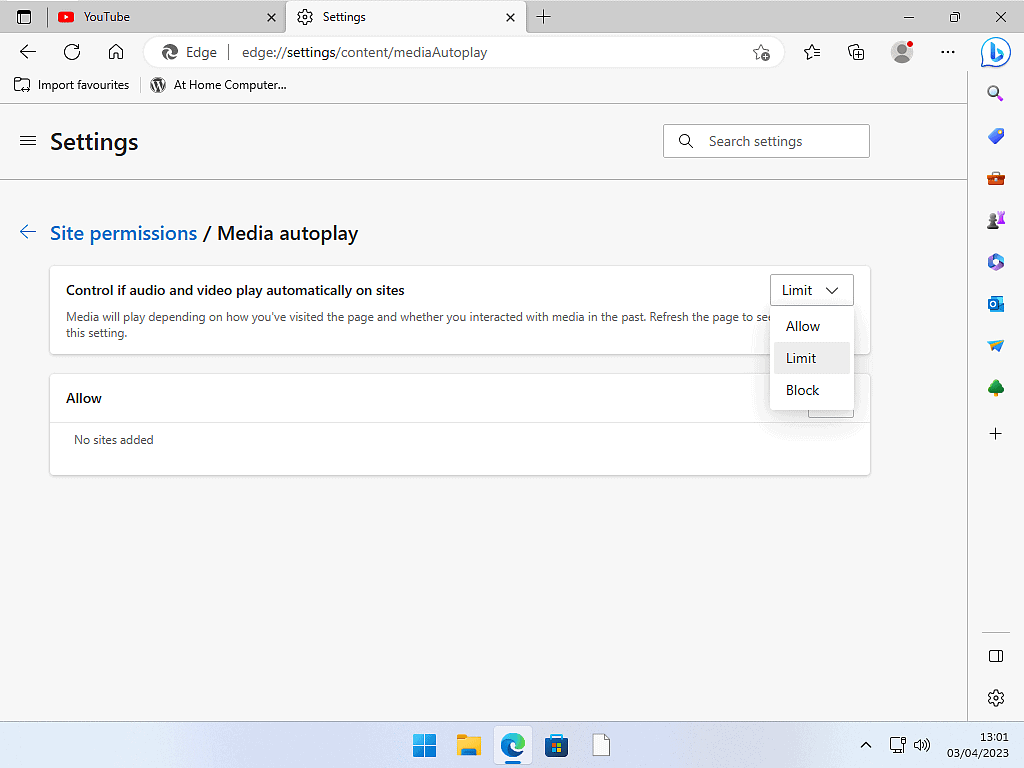Open the sidebar Search icon
This screenshot has width=1024, height=768.
tap(995, 94)
